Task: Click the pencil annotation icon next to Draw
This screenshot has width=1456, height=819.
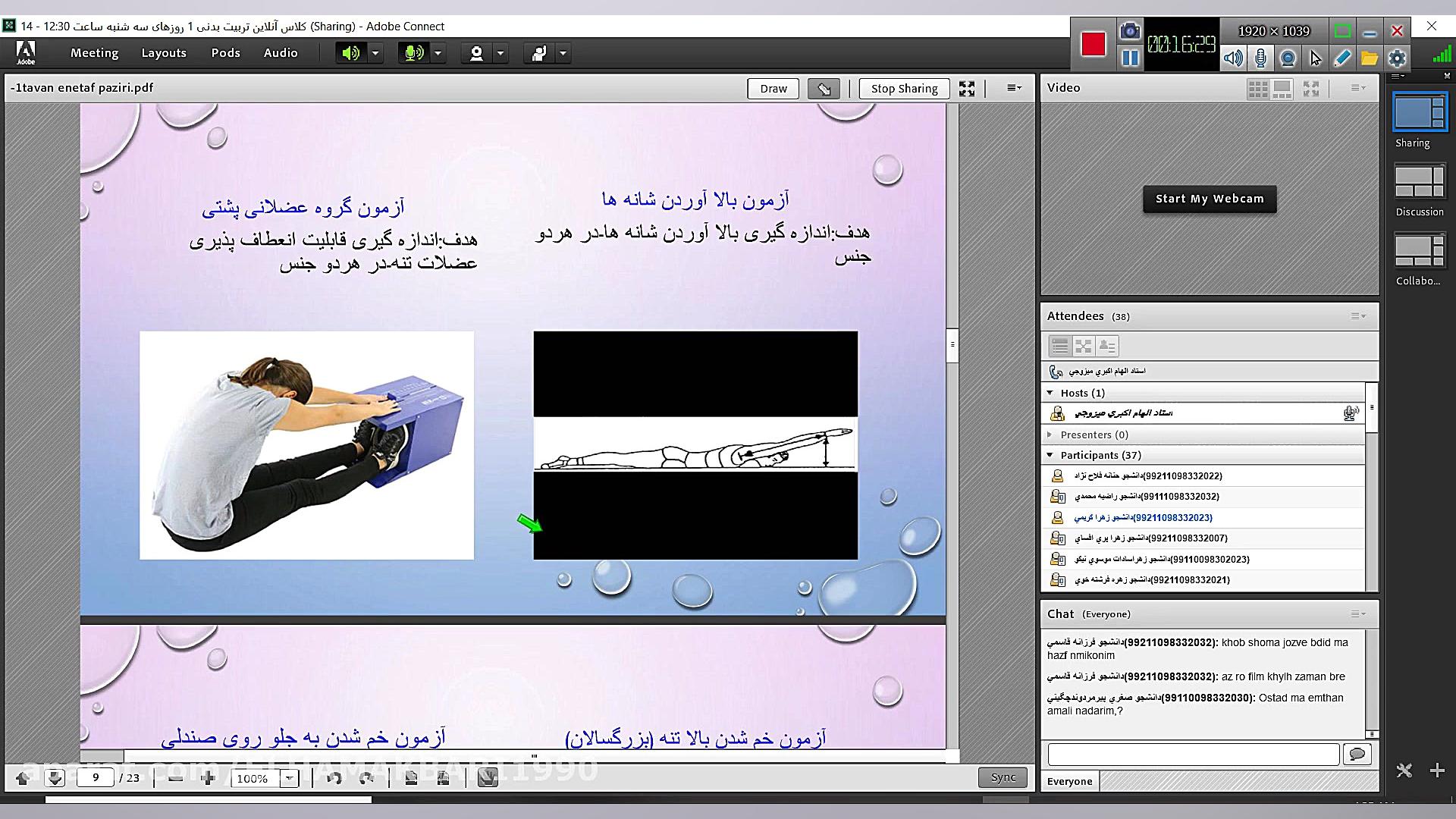Action: pos(824,88)
